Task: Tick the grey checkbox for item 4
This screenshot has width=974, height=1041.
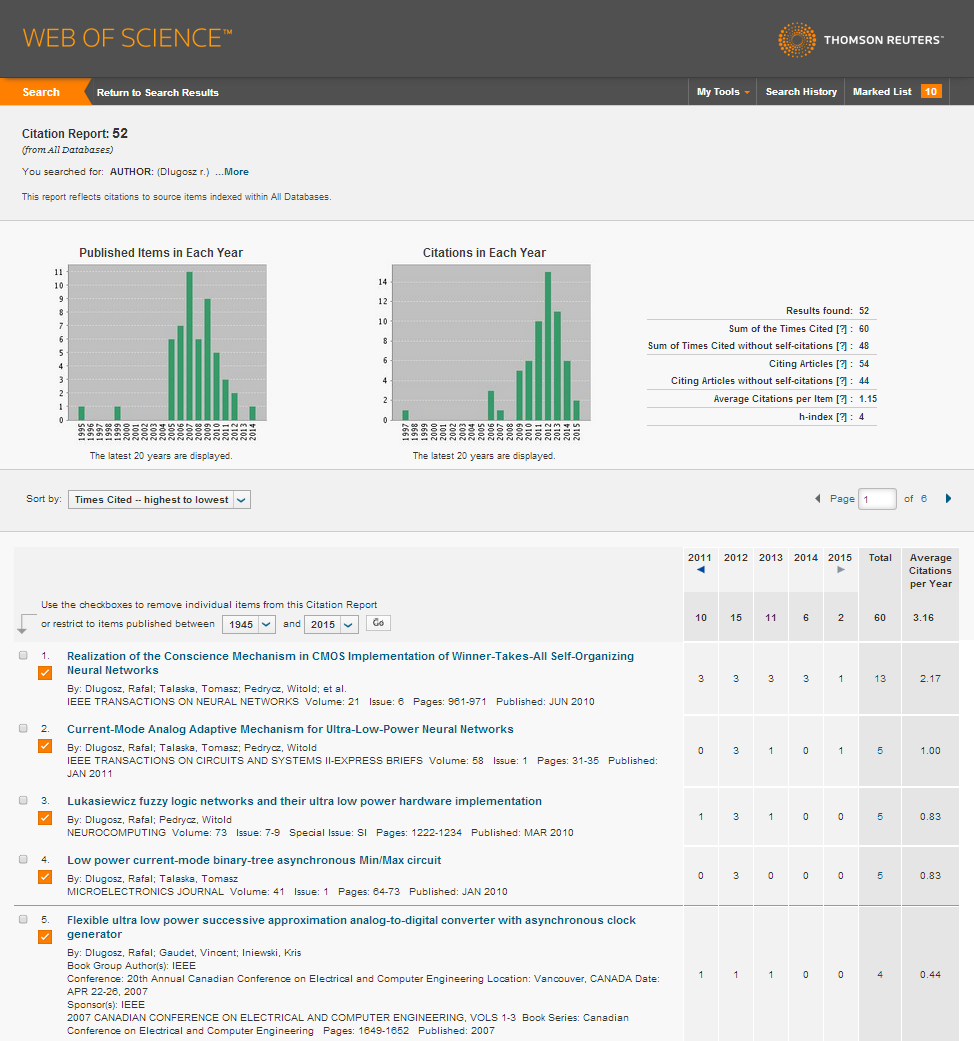Action: pos(23,859)
